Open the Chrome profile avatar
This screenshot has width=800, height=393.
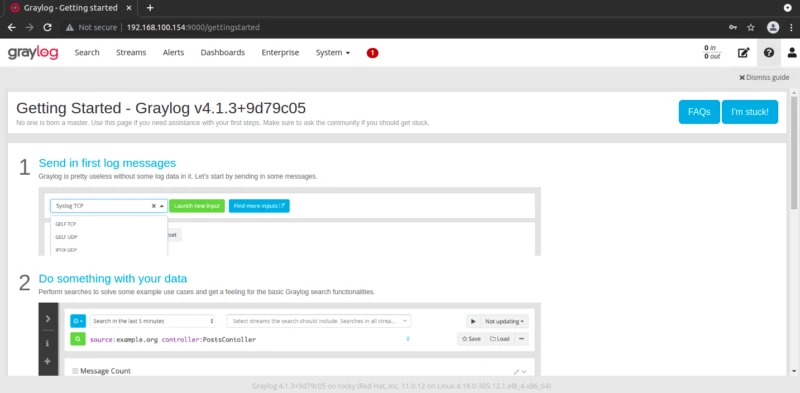pos(773,28)
